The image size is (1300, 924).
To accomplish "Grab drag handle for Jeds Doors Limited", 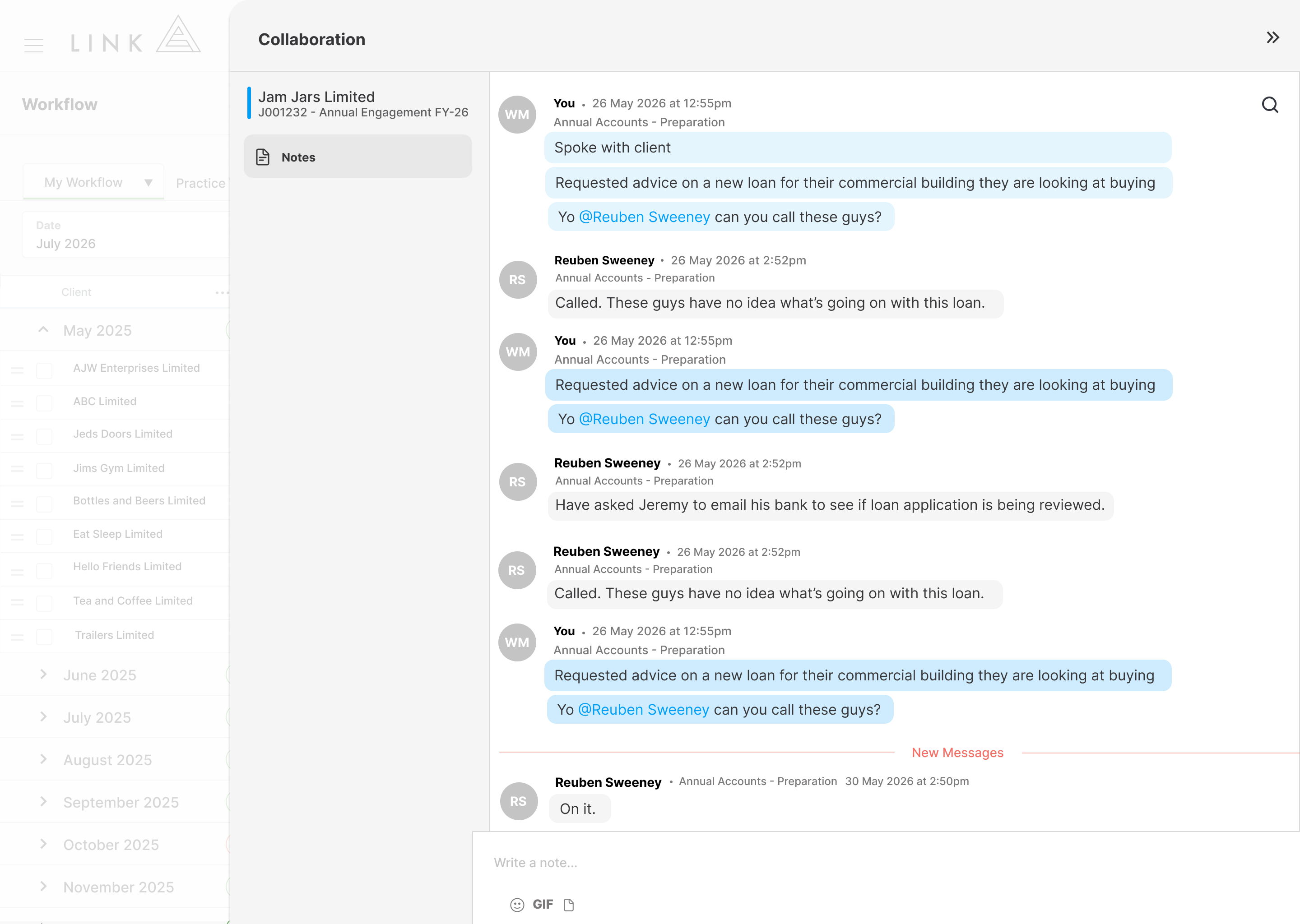I will pos(17,436).
